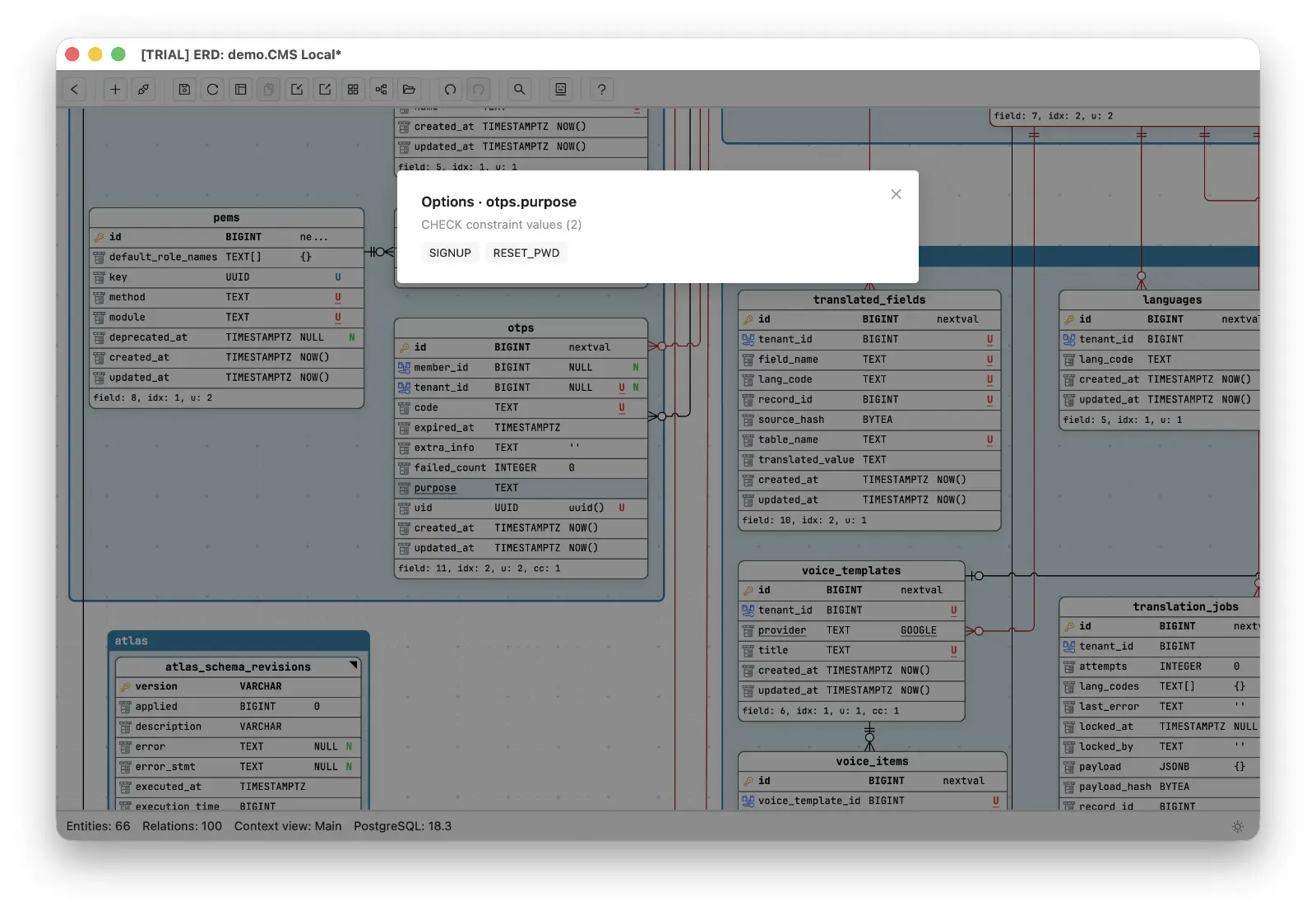Viewport: 1316px width, 915px height.
Task: Click the disabled clipboard paste toolbar icon
Action: (x=269, y=90)
